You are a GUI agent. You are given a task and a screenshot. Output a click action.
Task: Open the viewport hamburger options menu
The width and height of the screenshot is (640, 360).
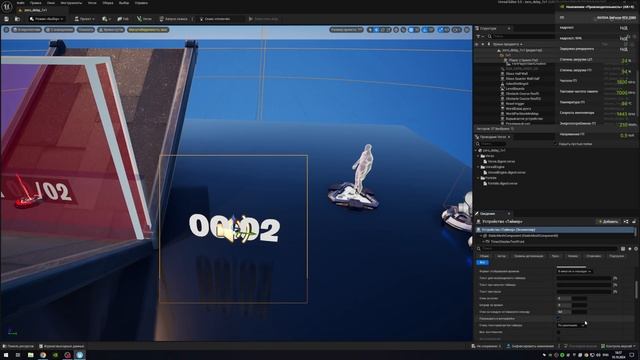[6, 30]
